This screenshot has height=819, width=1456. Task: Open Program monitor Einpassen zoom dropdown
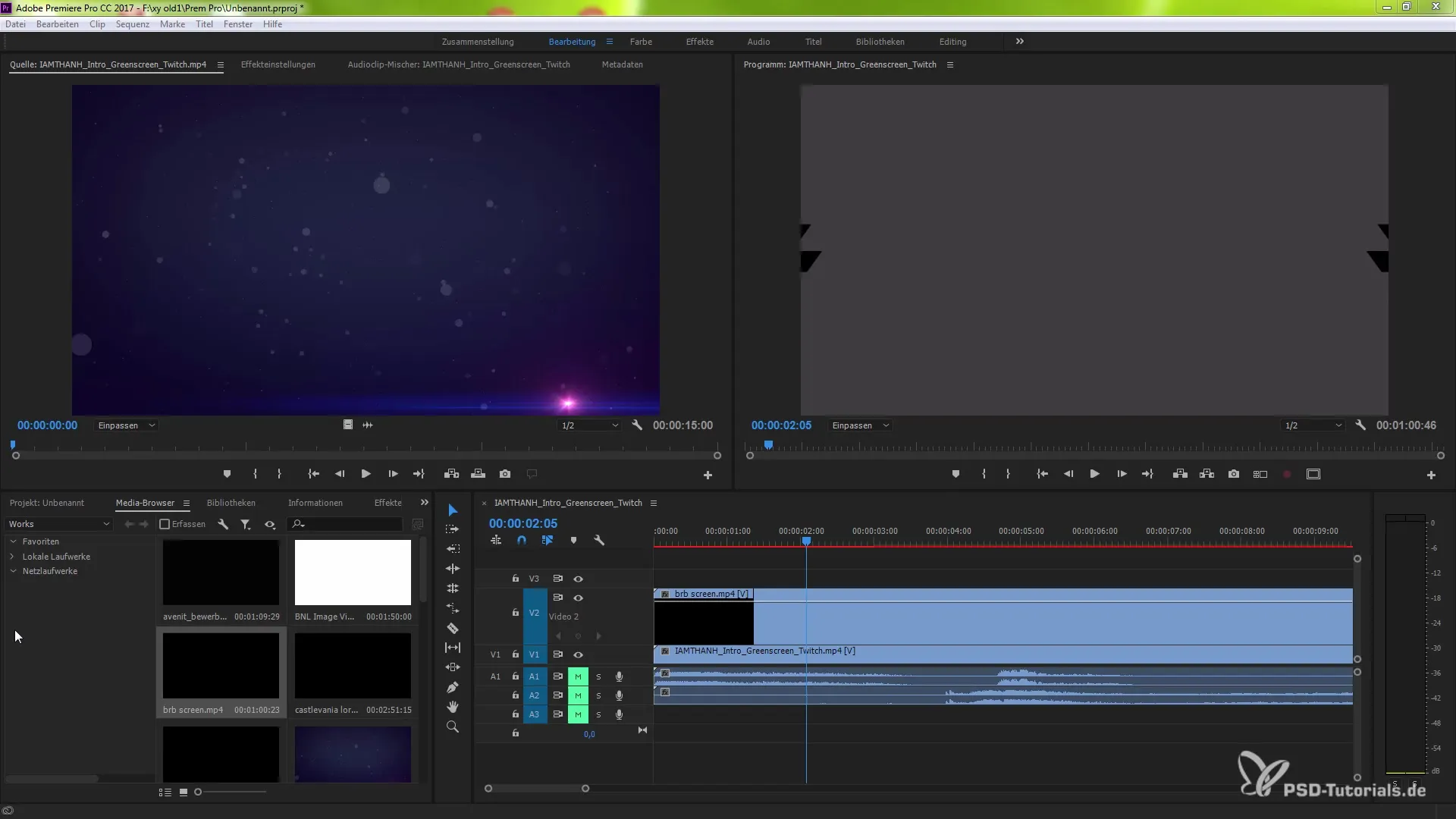coord(860,425)
